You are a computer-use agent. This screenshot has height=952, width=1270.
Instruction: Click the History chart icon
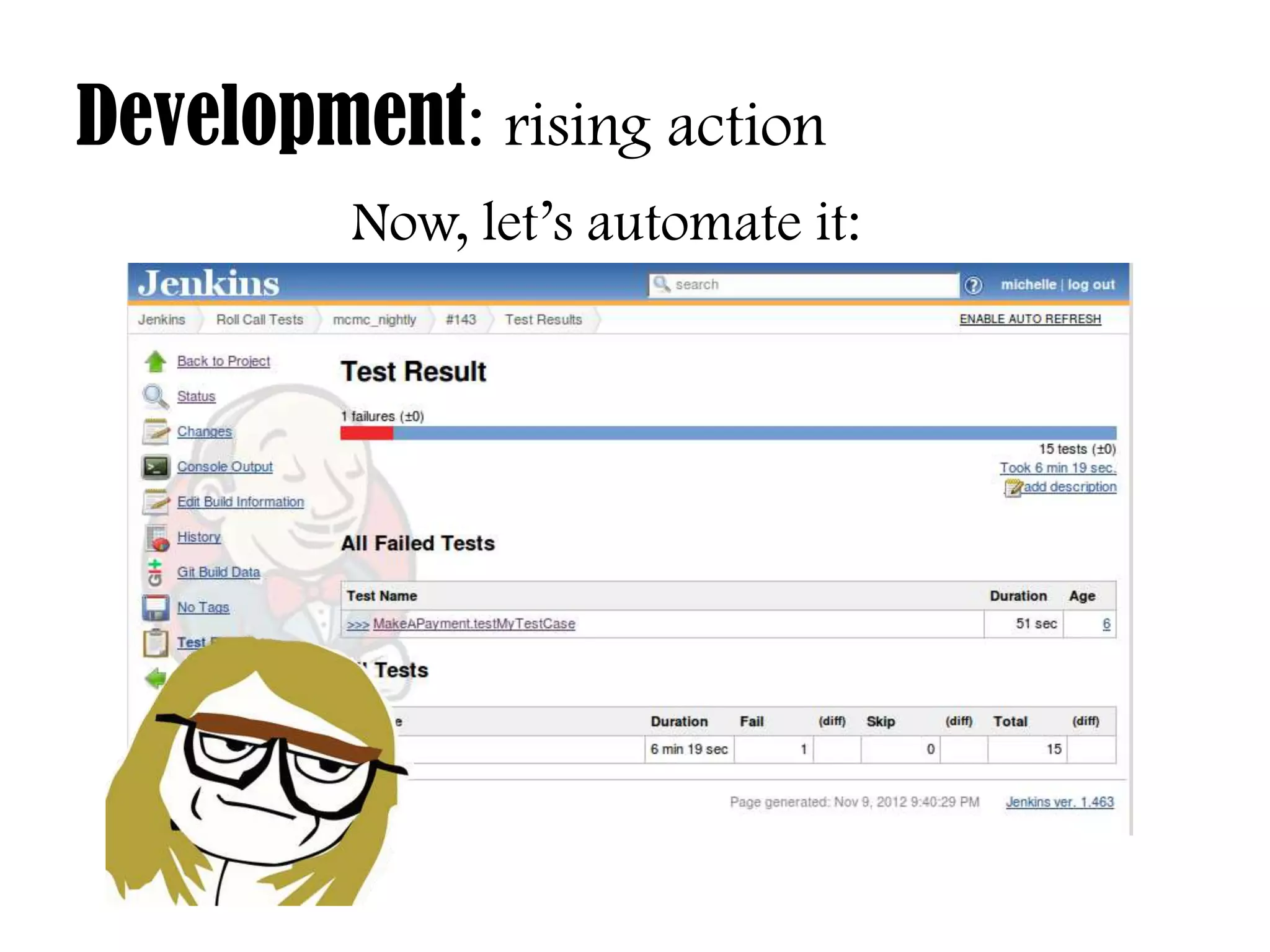[x=157, y=538]
